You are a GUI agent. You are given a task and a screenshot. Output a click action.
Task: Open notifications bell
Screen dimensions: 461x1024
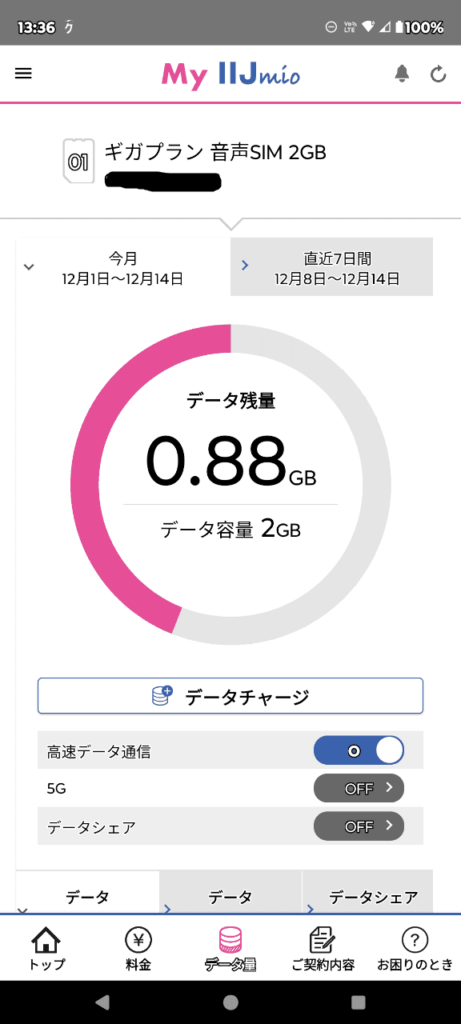pyautogui.click(x=402, y=74)
